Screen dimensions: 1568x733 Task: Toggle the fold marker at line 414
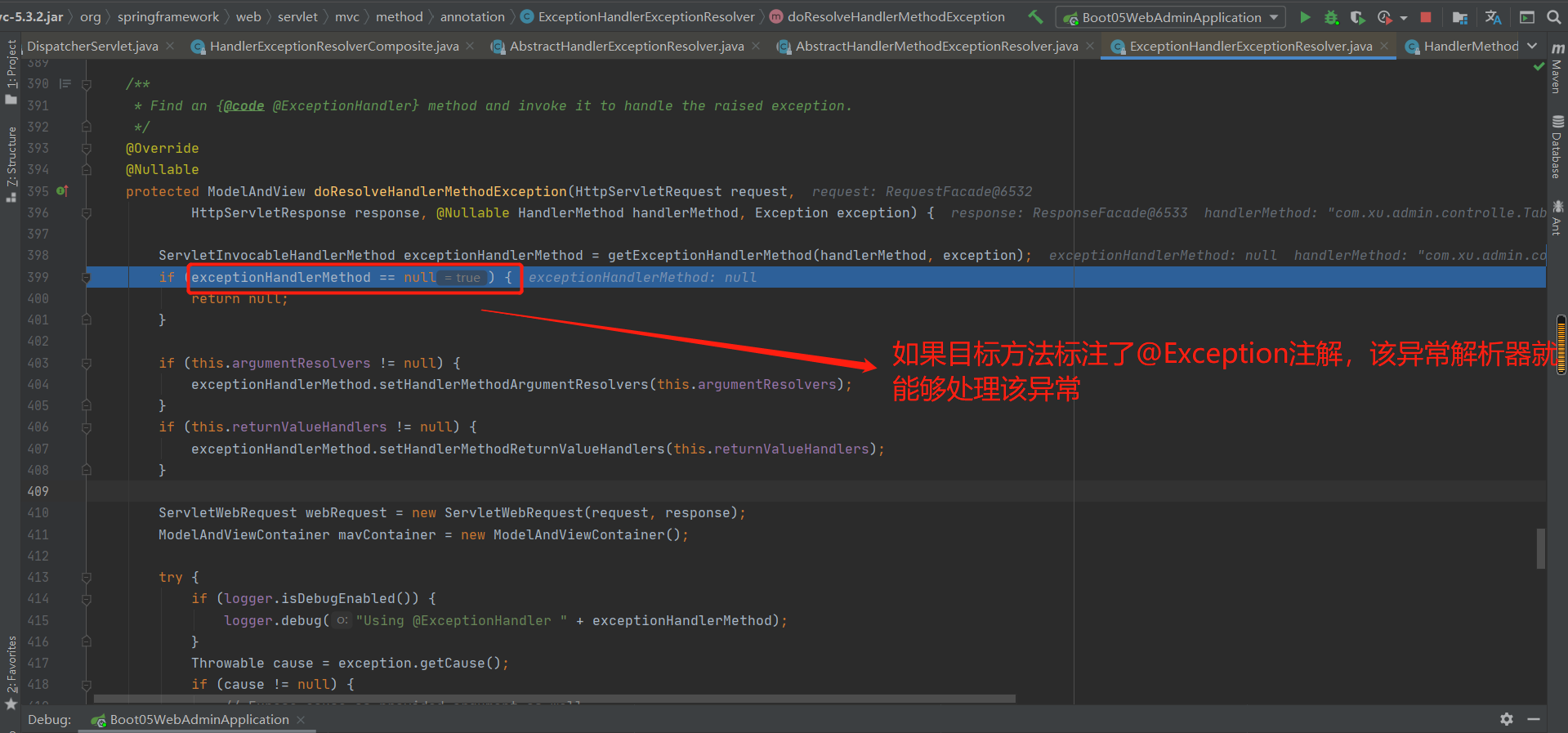(x=86, y=598)
